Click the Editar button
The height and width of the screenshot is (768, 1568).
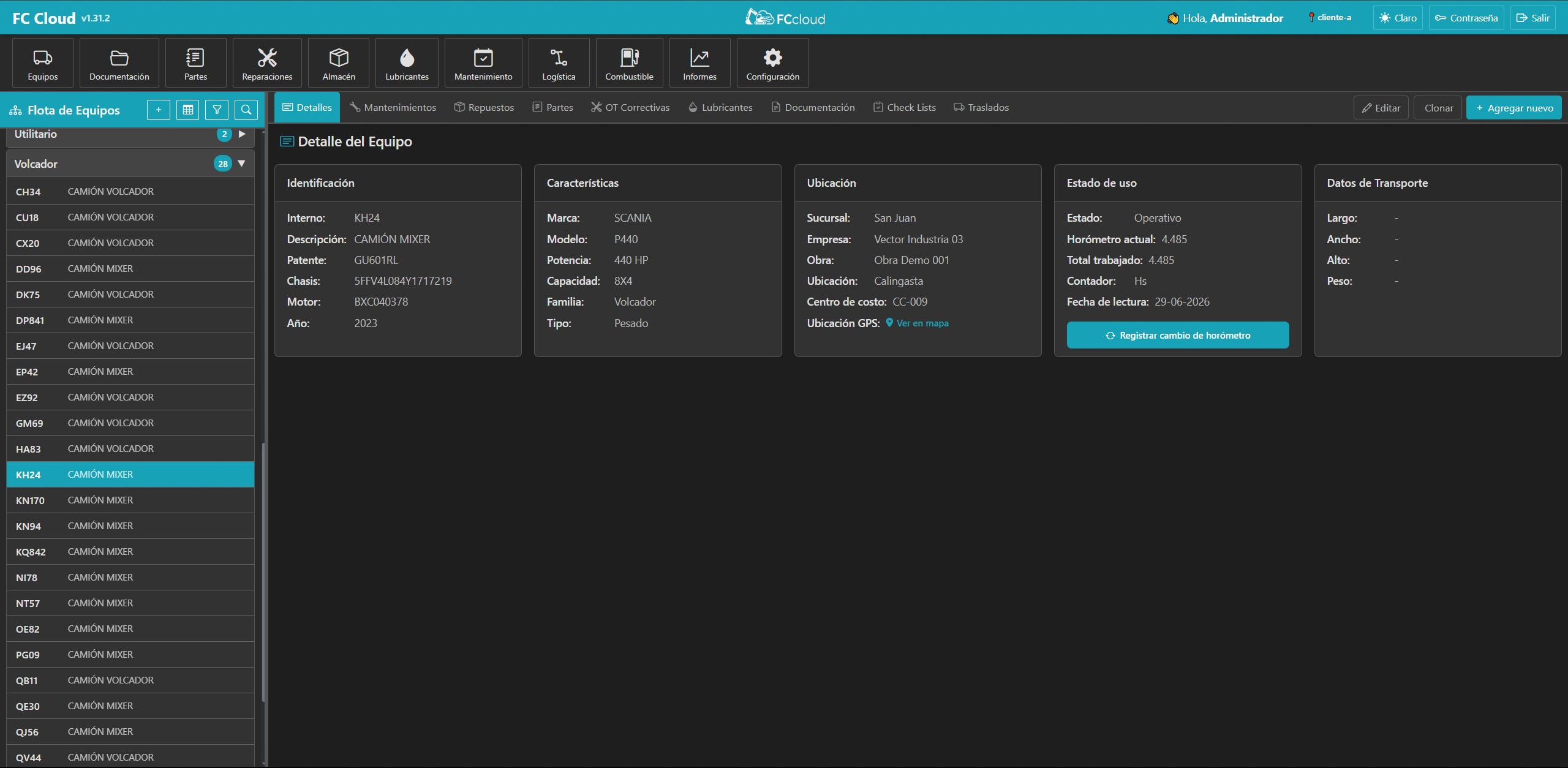click(1381, 108)
